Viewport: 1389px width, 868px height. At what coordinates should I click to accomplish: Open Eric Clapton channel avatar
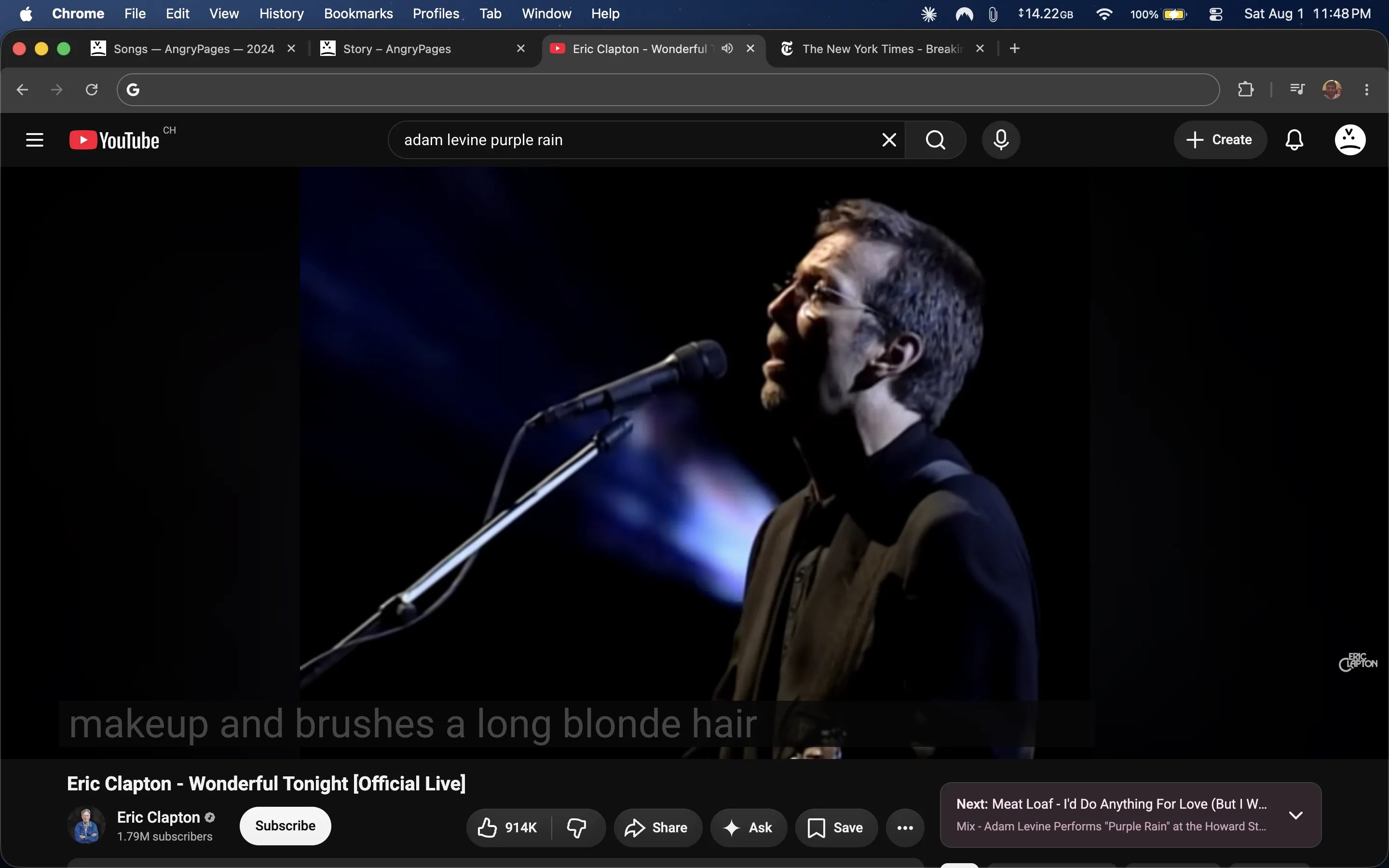(x=86, y=826)
